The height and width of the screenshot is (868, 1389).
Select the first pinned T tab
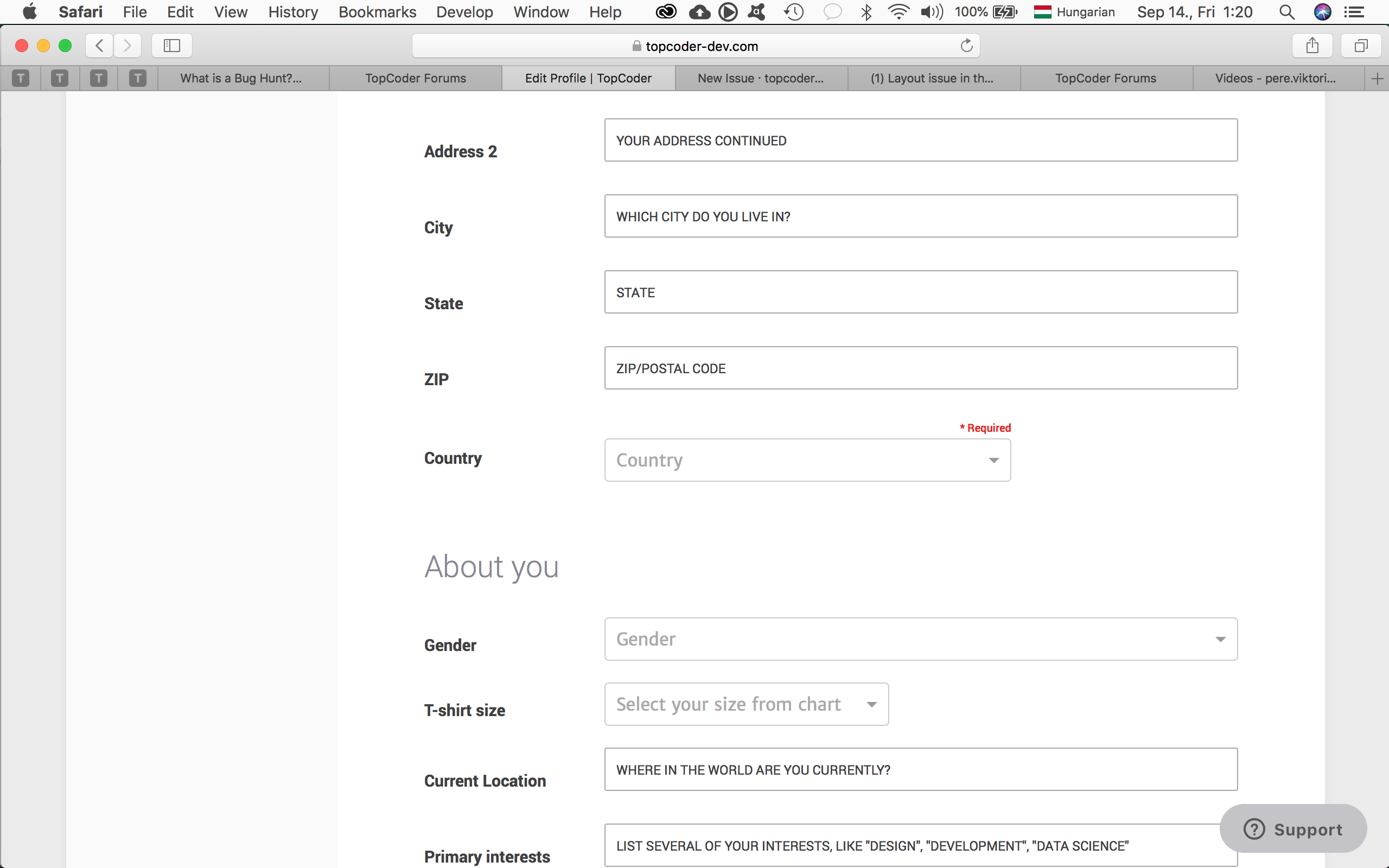(x=21, y=78)
